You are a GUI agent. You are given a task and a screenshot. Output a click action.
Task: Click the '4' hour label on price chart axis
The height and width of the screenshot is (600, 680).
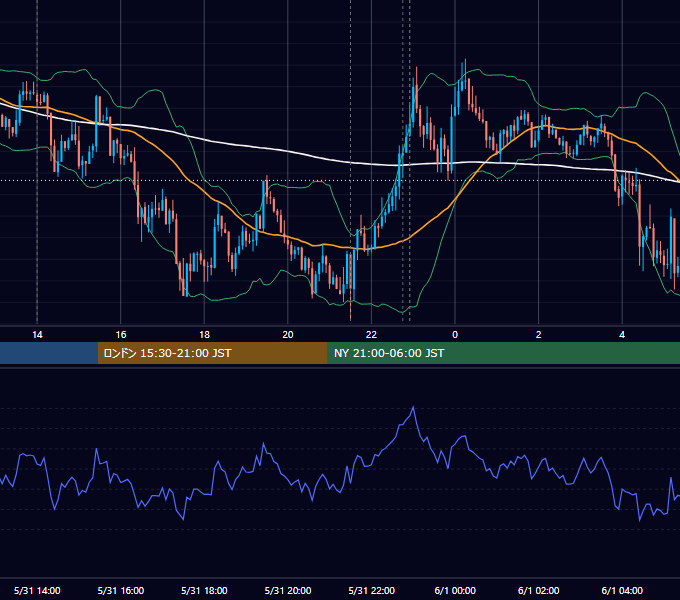(622, 335)
